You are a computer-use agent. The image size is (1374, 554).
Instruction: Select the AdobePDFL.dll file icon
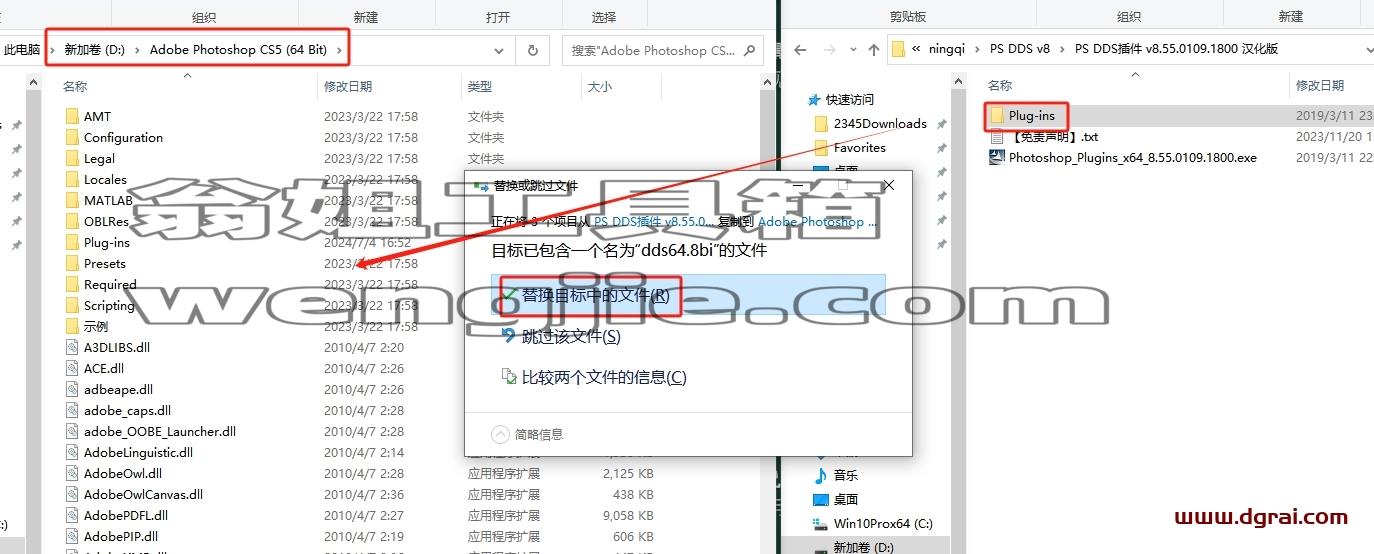pyautogui.click(x=71, y=515)
